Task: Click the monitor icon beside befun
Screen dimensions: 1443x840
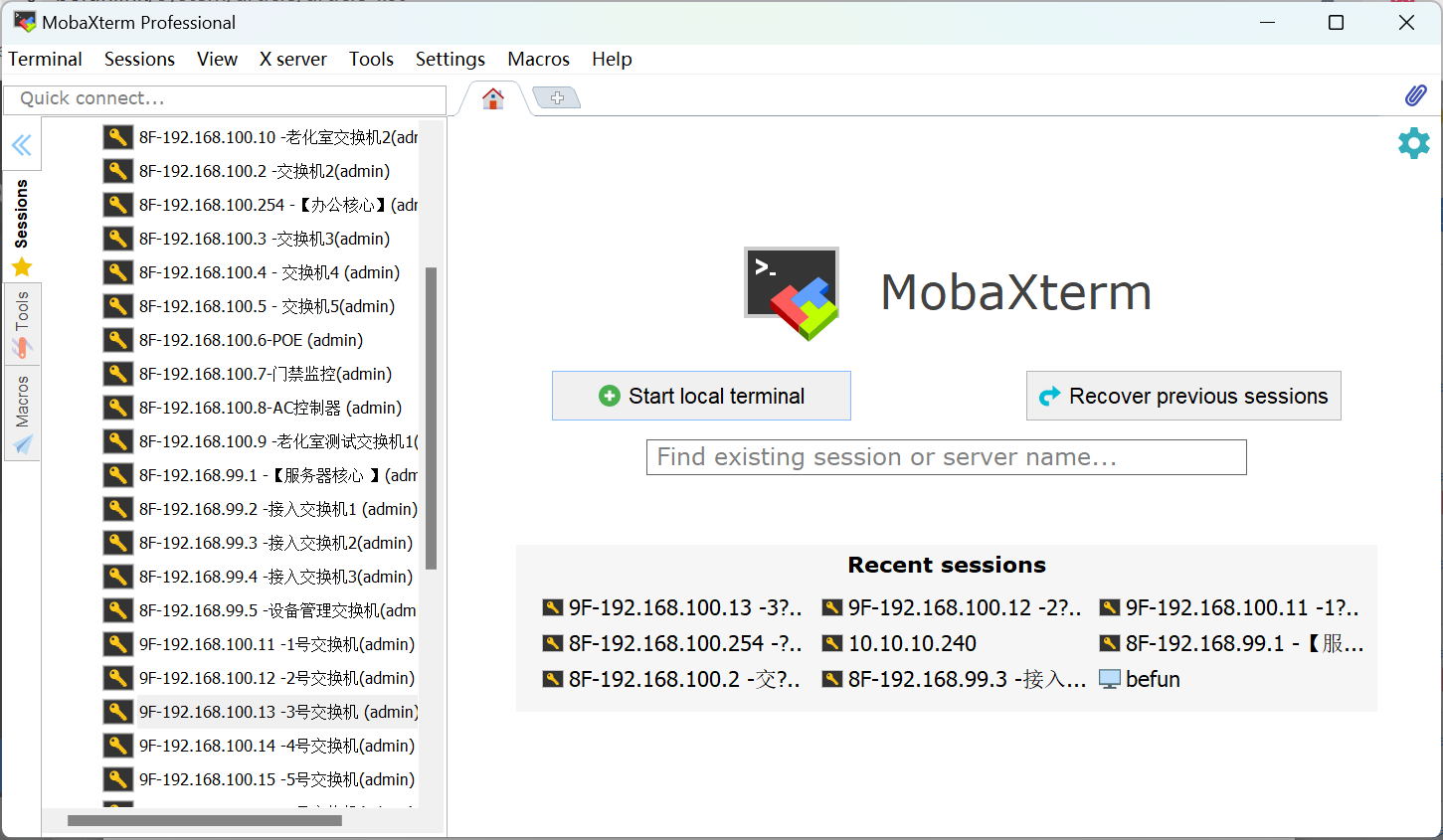Action: (x=1110, y=679)
